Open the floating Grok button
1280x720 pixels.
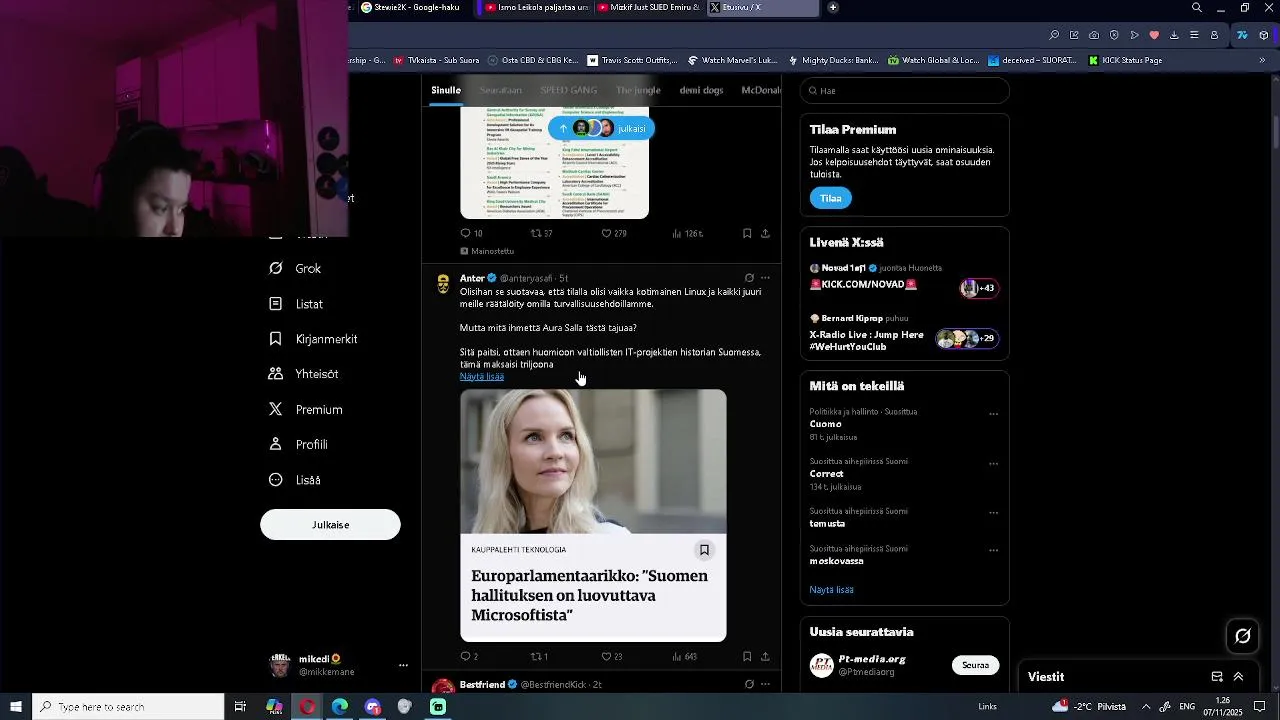(x=1243, y=636)
